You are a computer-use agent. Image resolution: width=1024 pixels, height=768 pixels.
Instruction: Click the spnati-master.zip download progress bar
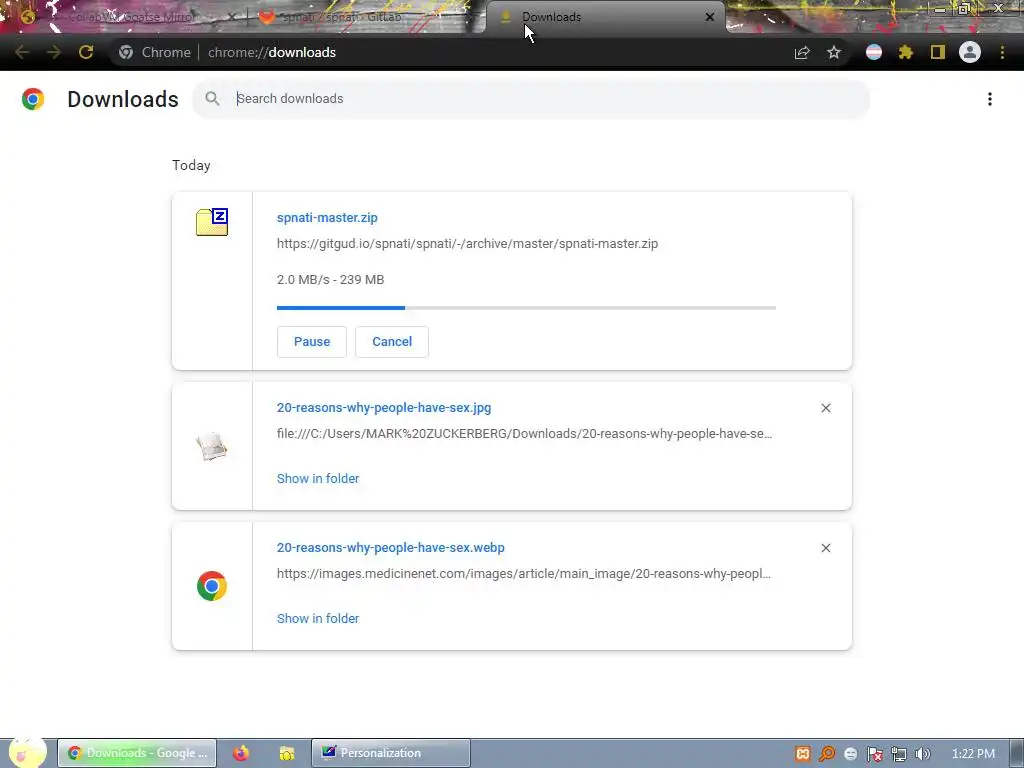click(526, 308)
